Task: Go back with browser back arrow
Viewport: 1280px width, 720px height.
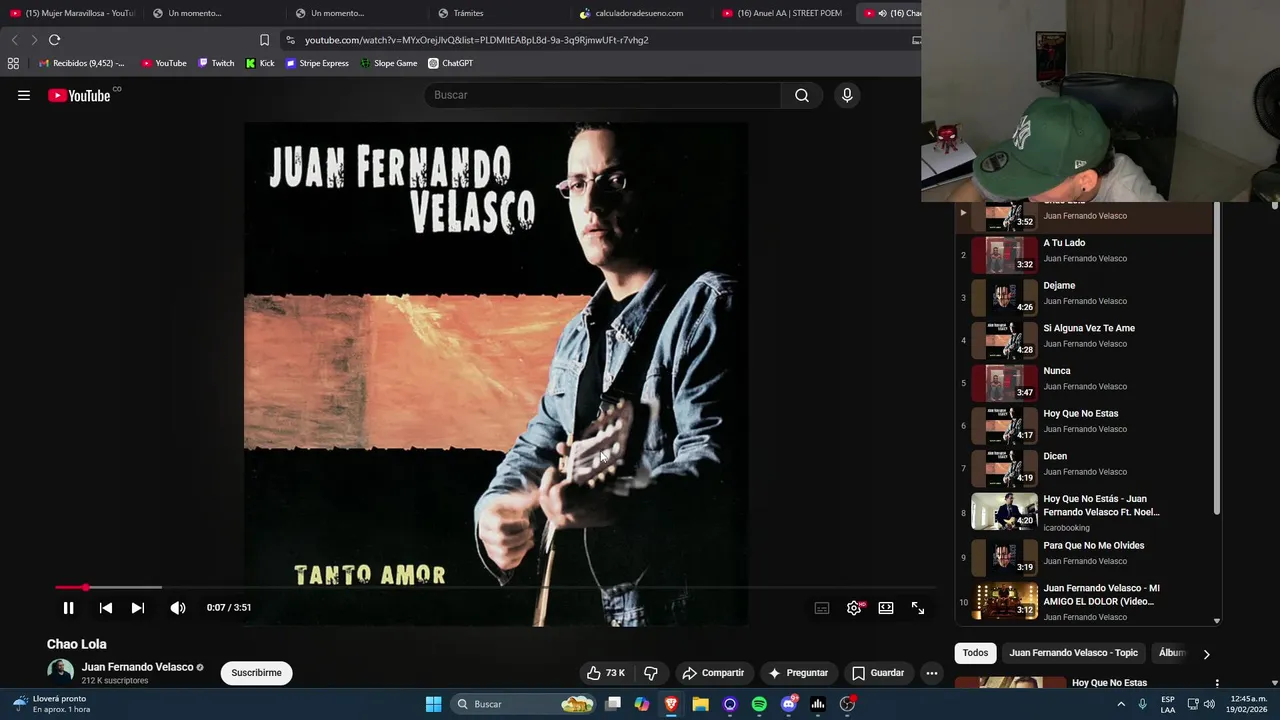Action: pyautogui.click(x=14, y=40)
